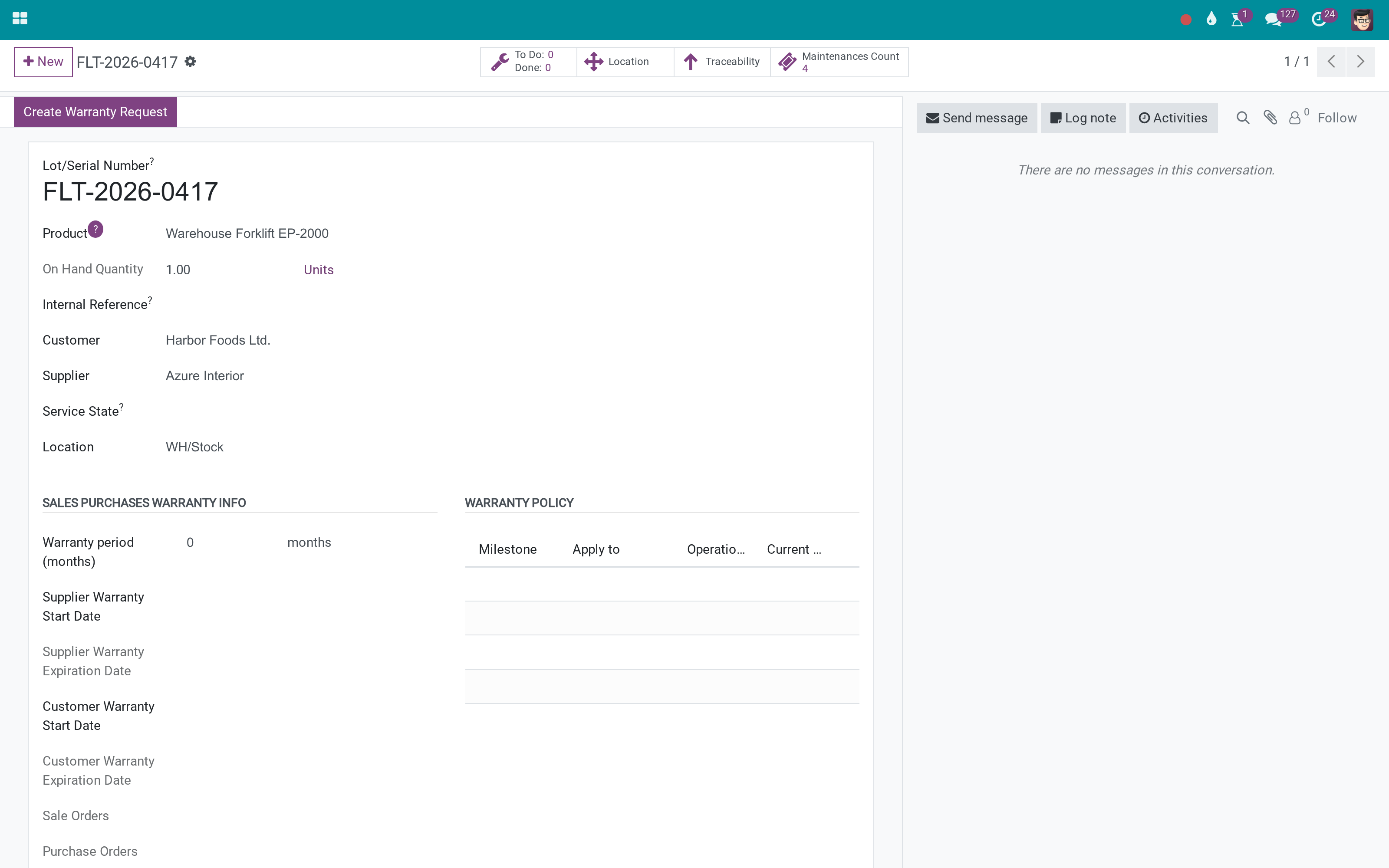1389x868 pixels.
Task: Open the main apps menu grid icon
Action: (20, 18)
